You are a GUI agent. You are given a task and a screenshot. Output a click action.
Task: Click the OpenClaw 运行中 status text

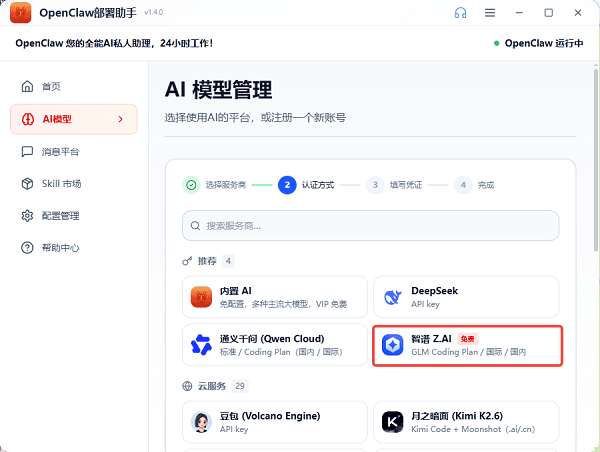tap(544, 43)
